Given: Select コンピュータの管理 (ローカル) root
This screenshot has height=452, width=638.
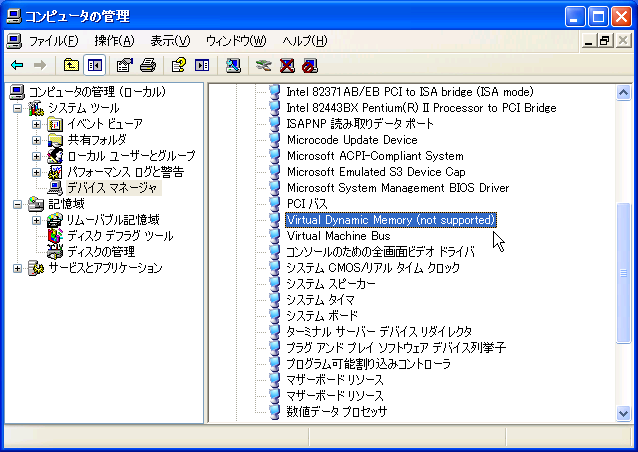Looking at the screenshot, I should 97,92.
